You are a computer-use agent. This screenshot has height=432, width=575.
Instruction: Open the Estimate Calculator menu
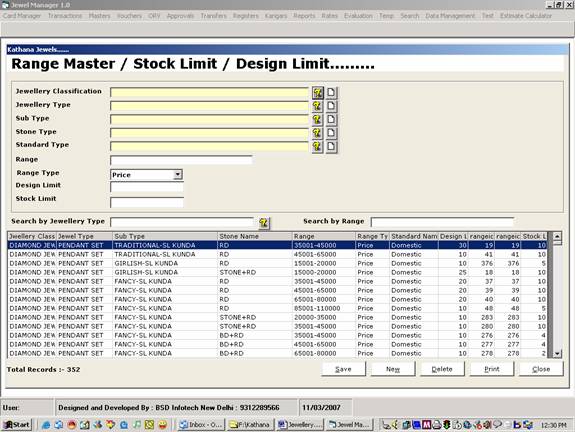coord(526,16)
